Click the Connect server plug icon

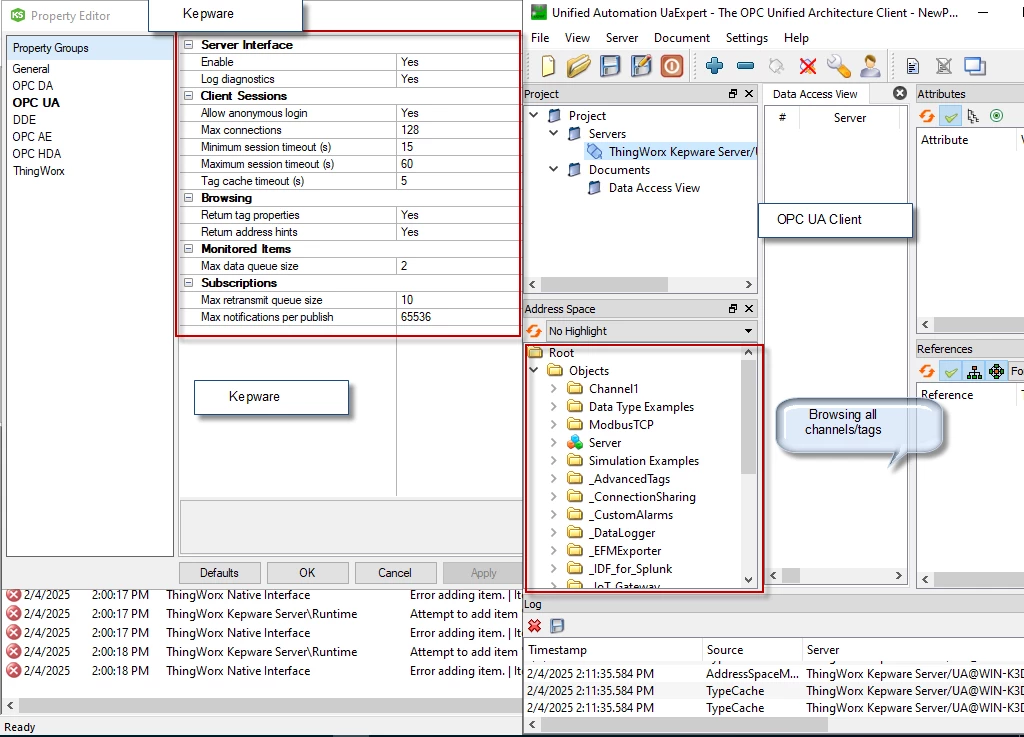point(776,66)
